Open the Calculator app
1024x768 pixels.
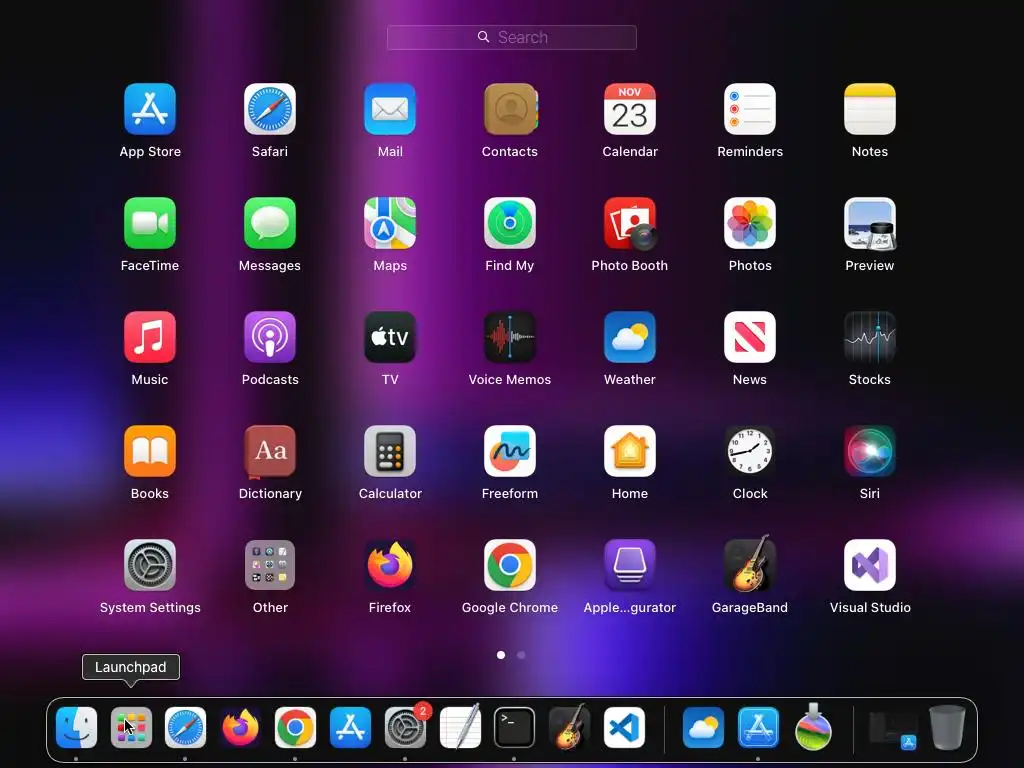[x=390, y=451]
